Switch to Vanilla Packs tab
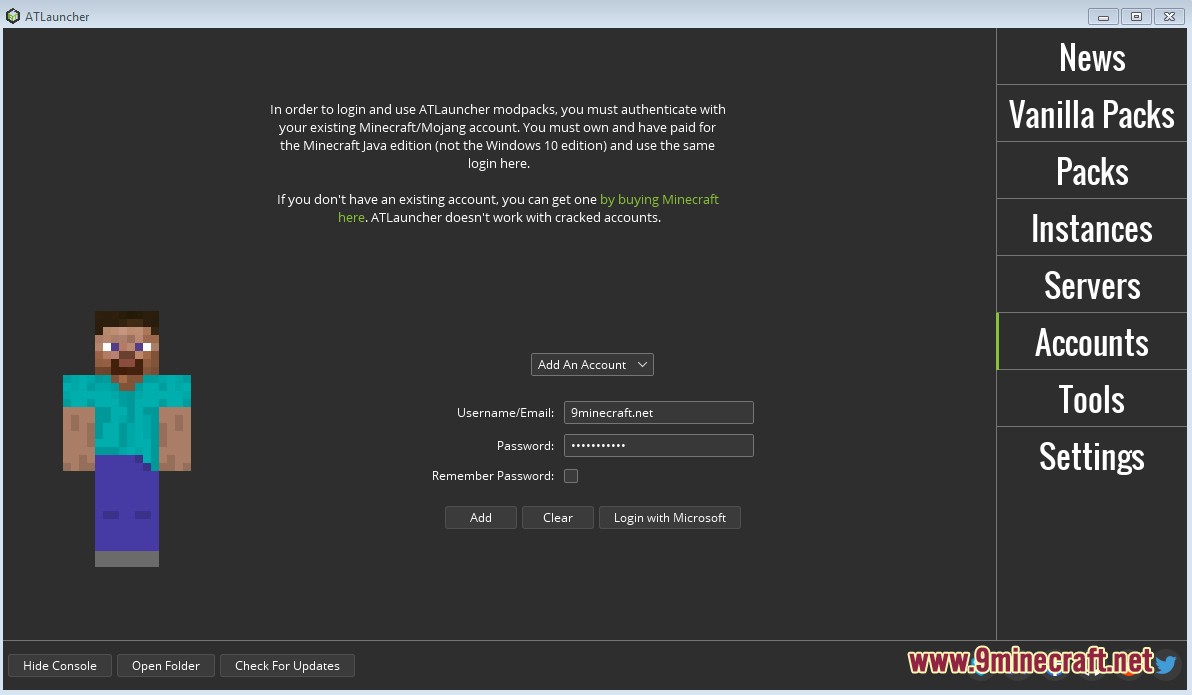 pyautogui.click(x=1092, y=114)
